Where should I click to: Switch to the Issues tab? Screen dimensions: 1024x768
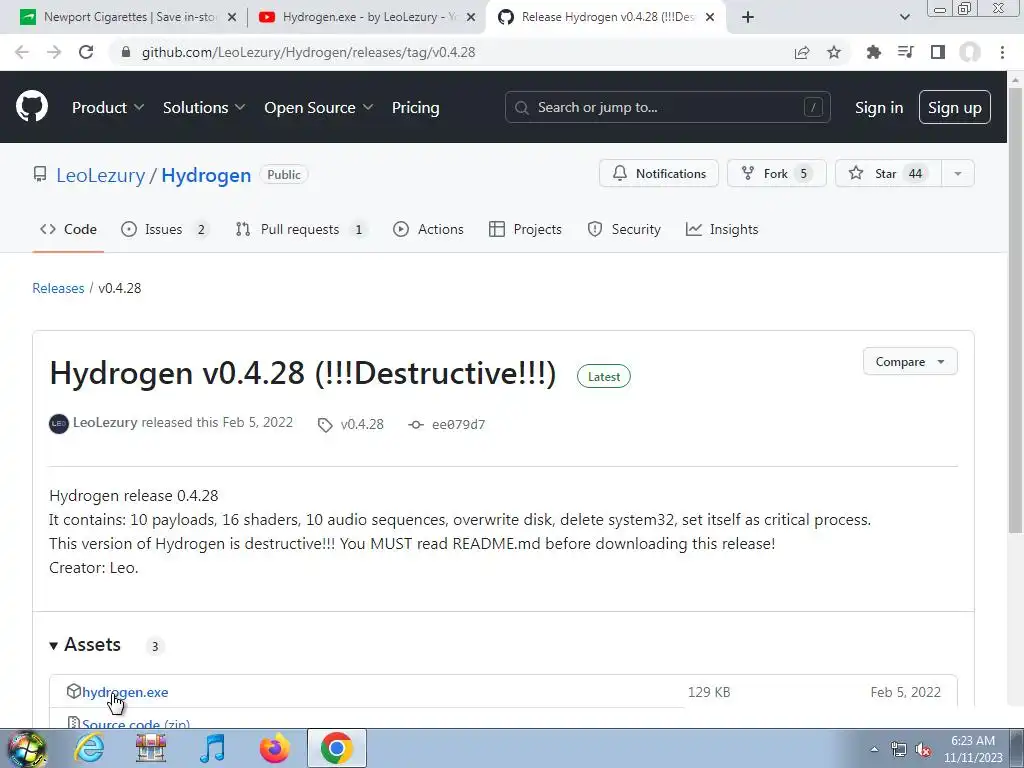coord(165,229)
